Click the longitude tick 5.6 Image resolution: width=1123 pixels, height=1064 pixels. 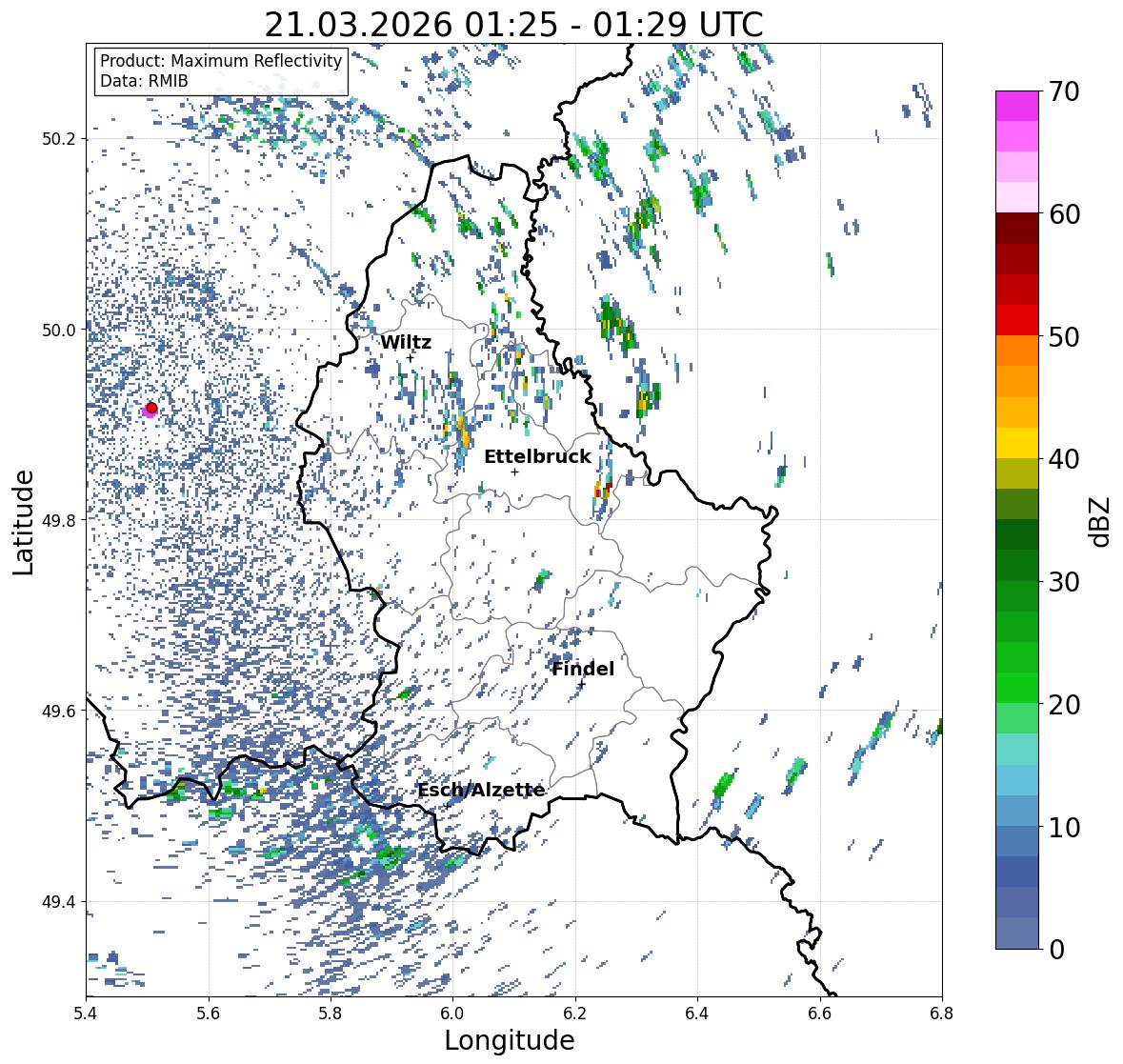209,1014
